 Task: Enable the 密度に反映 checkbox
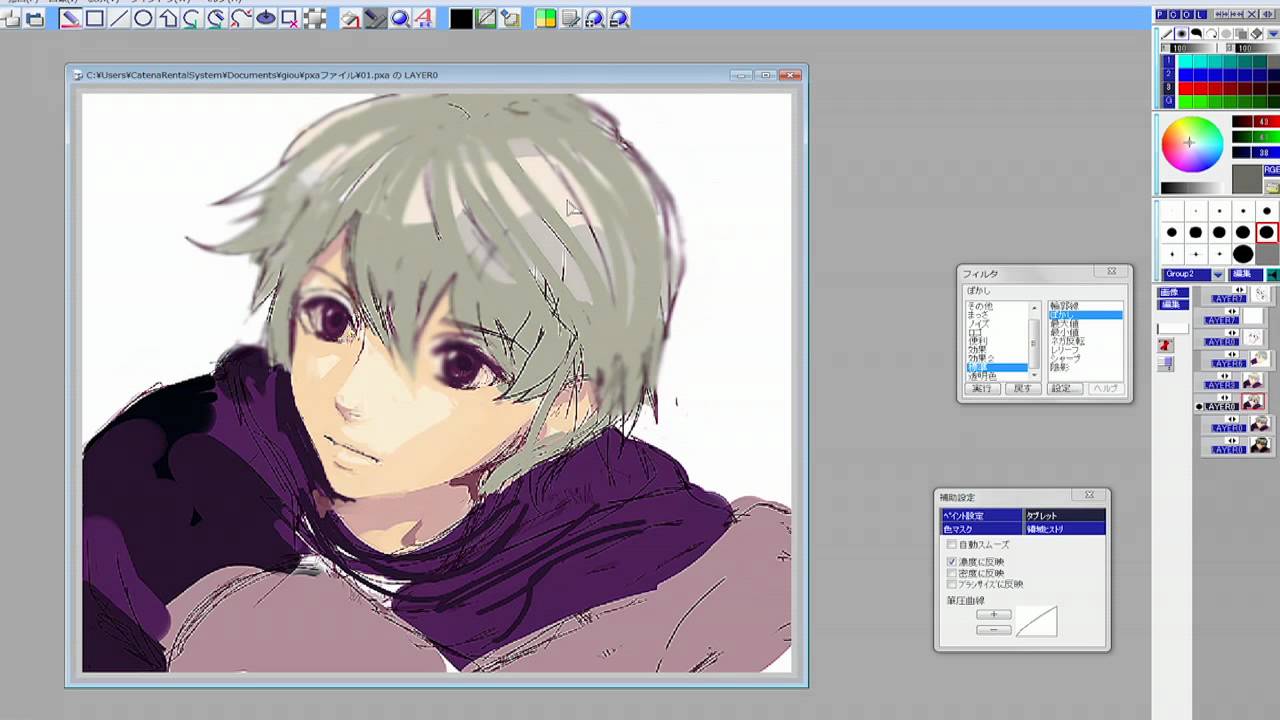[x=952, y=573]
